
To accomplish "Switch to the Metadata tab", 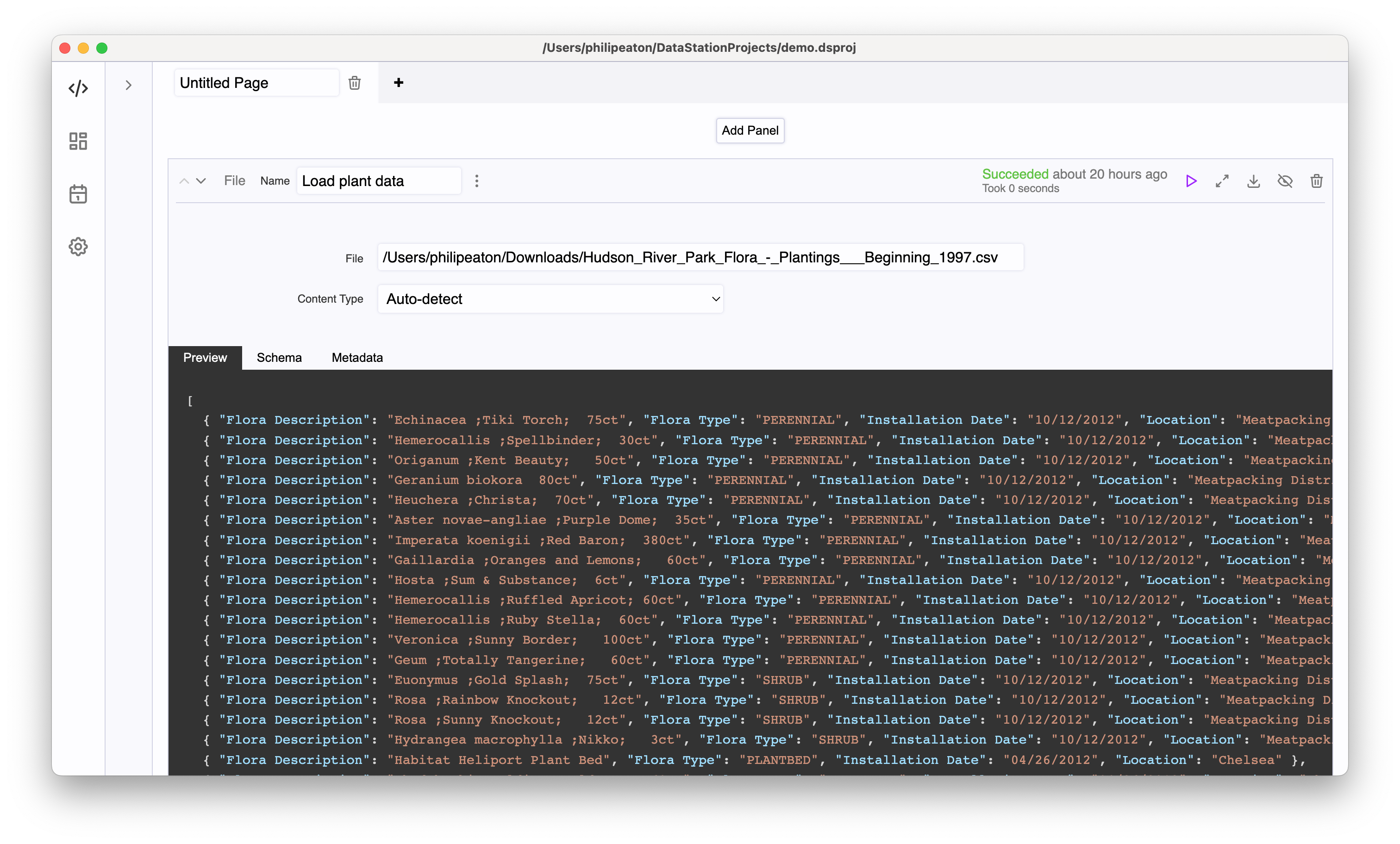I will [357, 357].
